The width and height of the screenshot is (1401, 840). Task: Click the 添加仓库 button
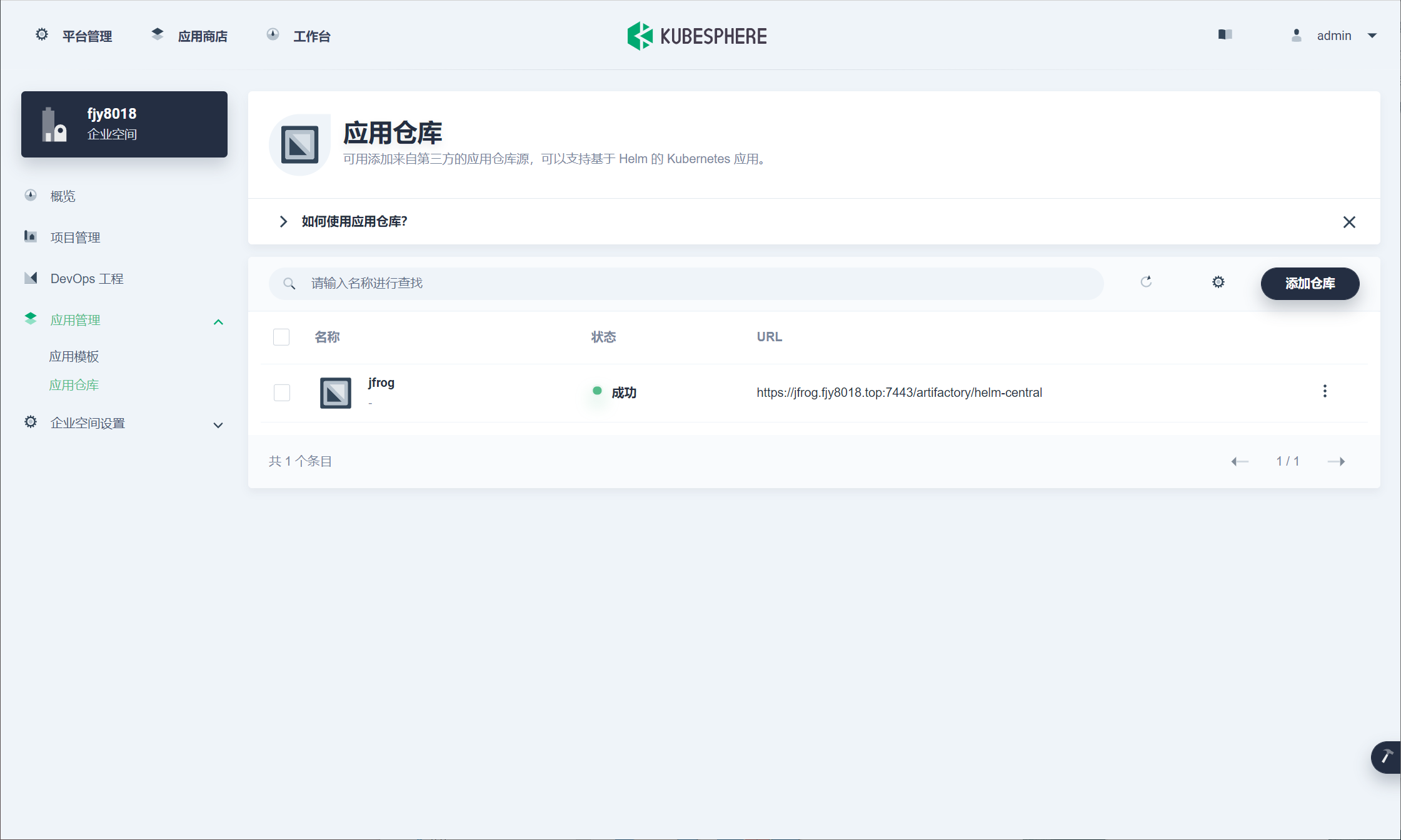pos(1309,283)
